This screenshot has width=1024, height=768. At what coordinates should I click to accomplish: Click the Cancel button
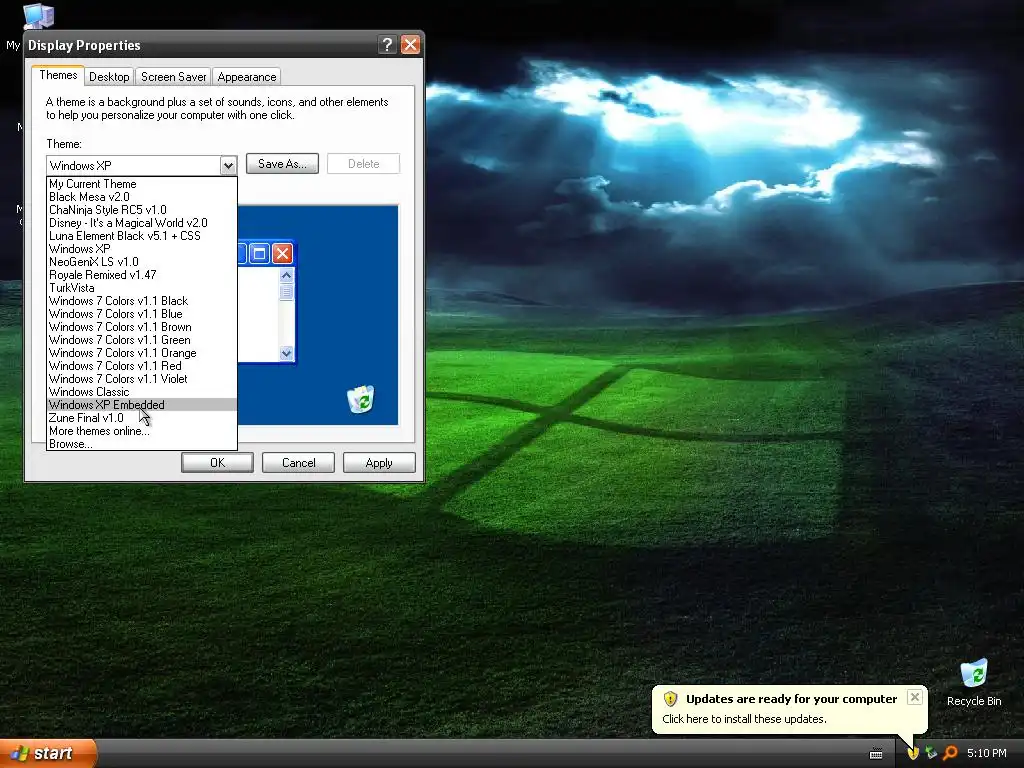tap(298, 462)
